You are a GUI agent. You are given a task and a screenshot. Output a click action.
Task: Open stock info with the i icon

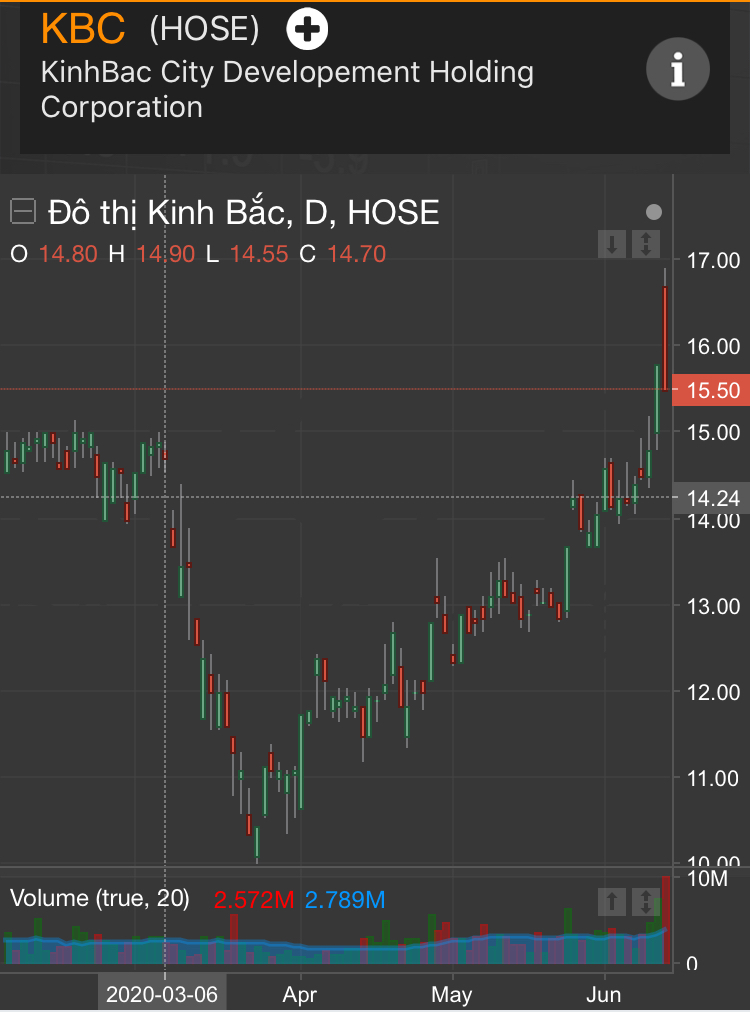(678, 69)
